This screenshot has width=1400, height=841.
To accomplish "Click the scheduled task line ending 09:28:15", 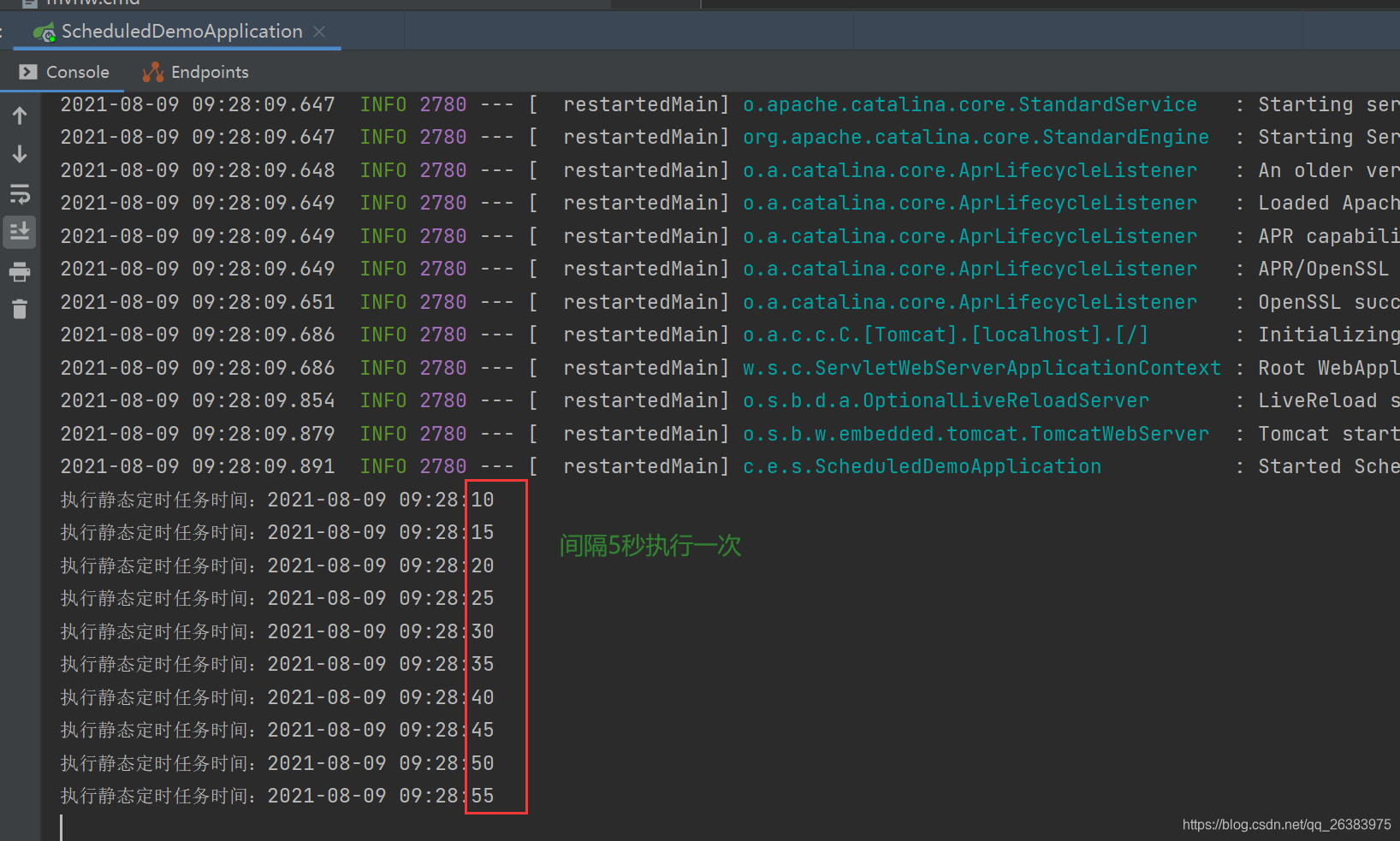I will click(x=277, y=532).
